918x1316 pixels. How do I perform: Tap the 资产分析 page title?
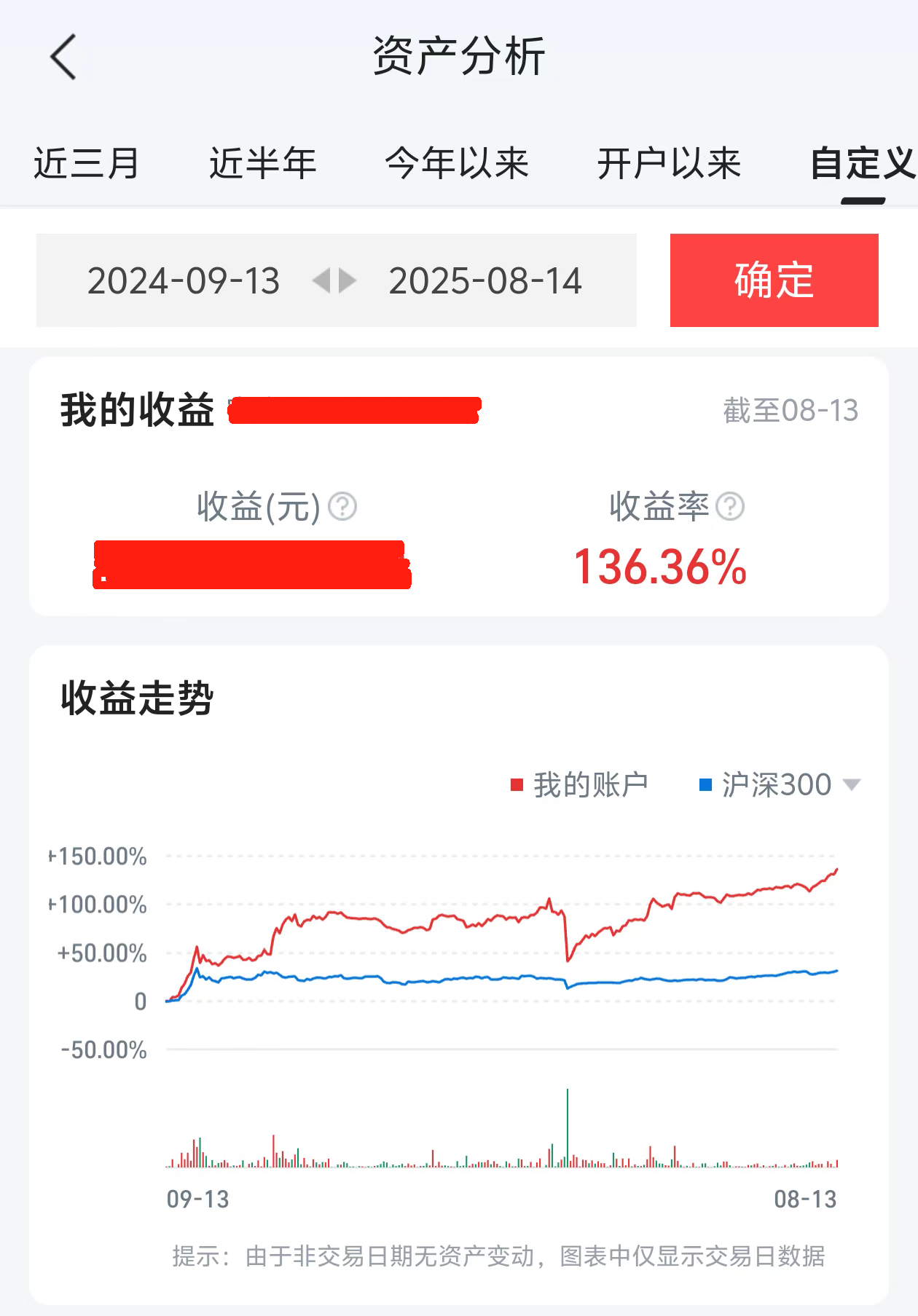click(459, 56)
